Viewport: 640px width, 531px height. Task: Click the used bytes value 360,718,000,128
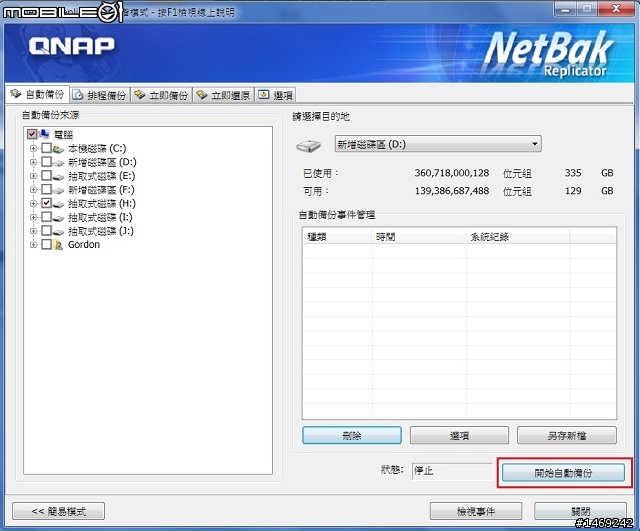[452, 173]
